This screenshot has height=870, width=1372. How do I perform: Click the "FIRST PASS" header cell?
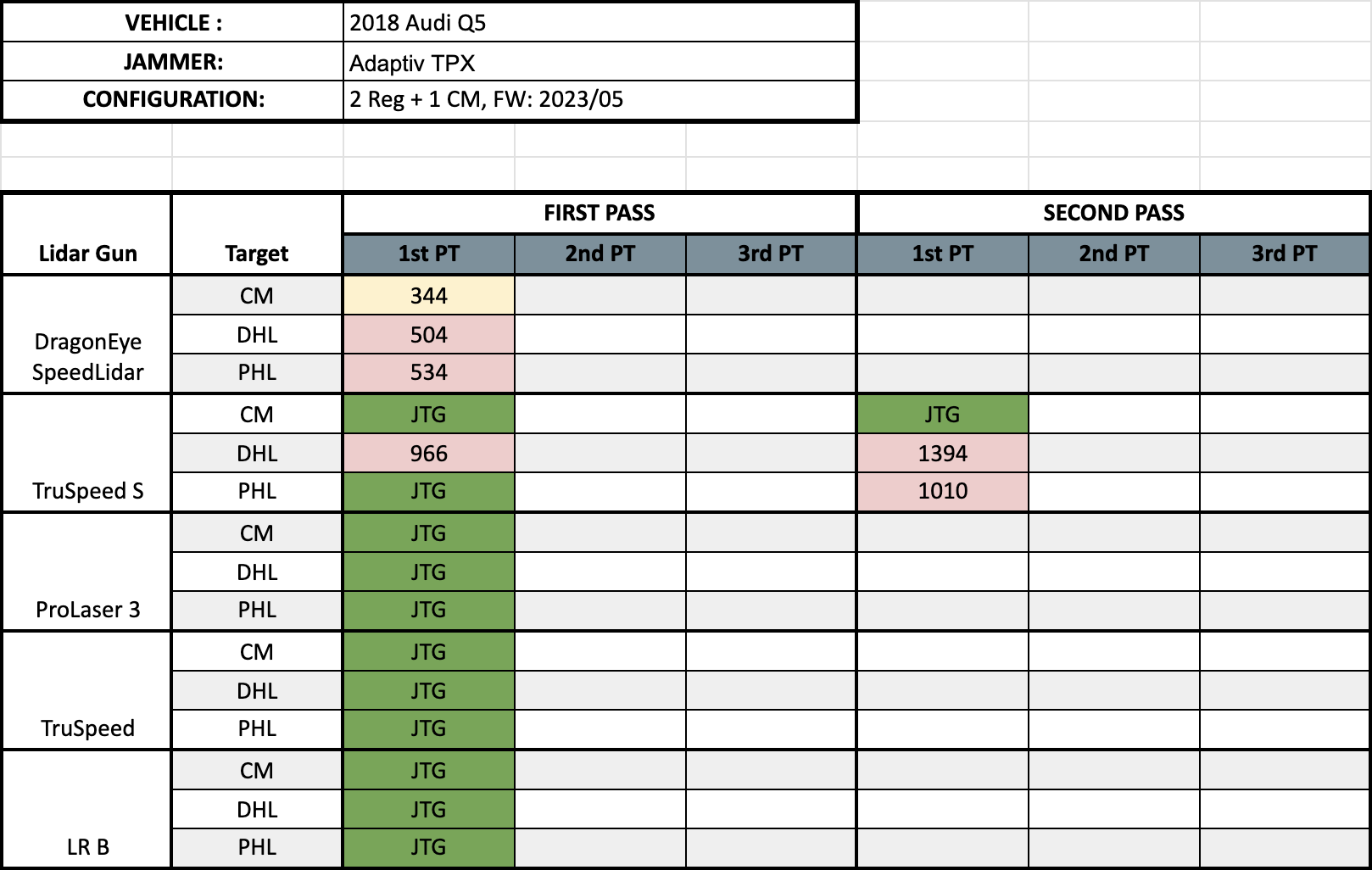(599, 213)
